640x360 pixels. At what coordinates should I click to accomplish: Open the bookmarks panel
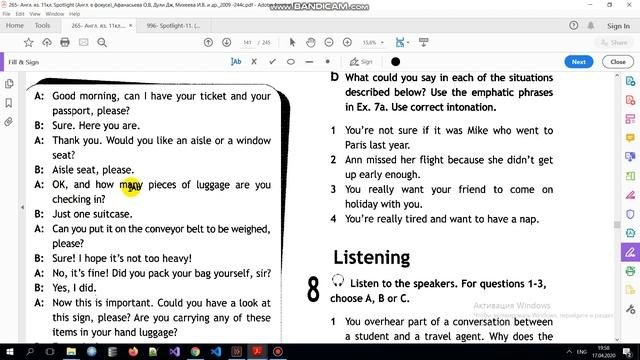[9, 102]
